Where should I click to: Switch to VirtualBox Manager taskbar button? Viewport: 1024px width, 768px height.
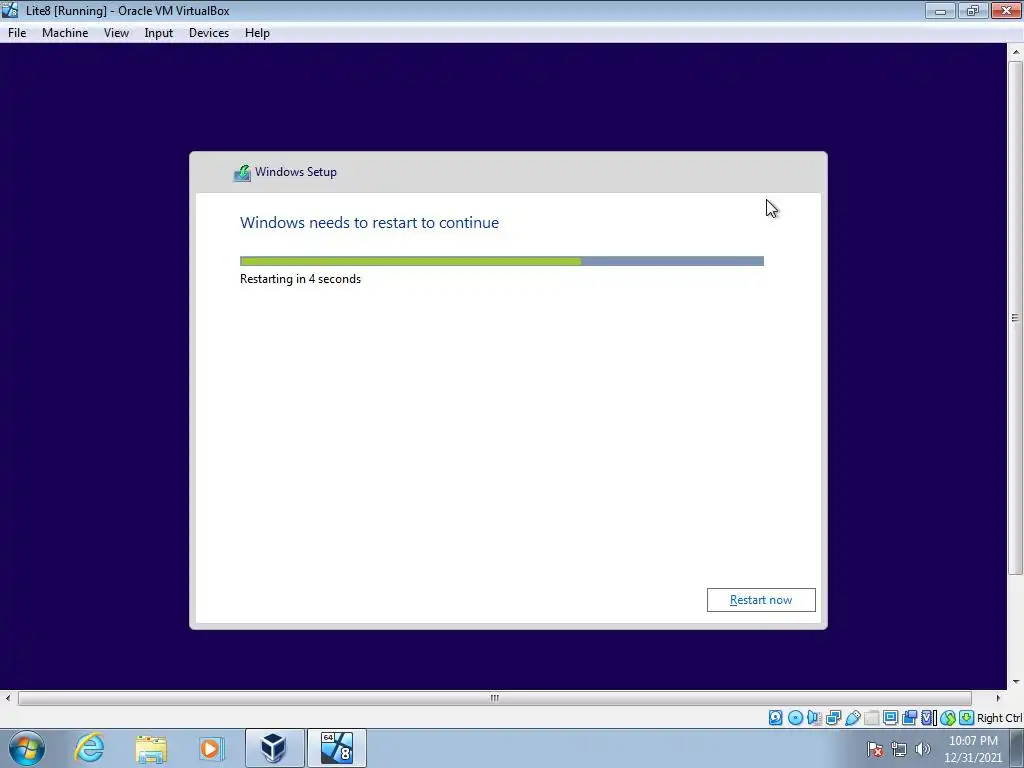[274, 748]
